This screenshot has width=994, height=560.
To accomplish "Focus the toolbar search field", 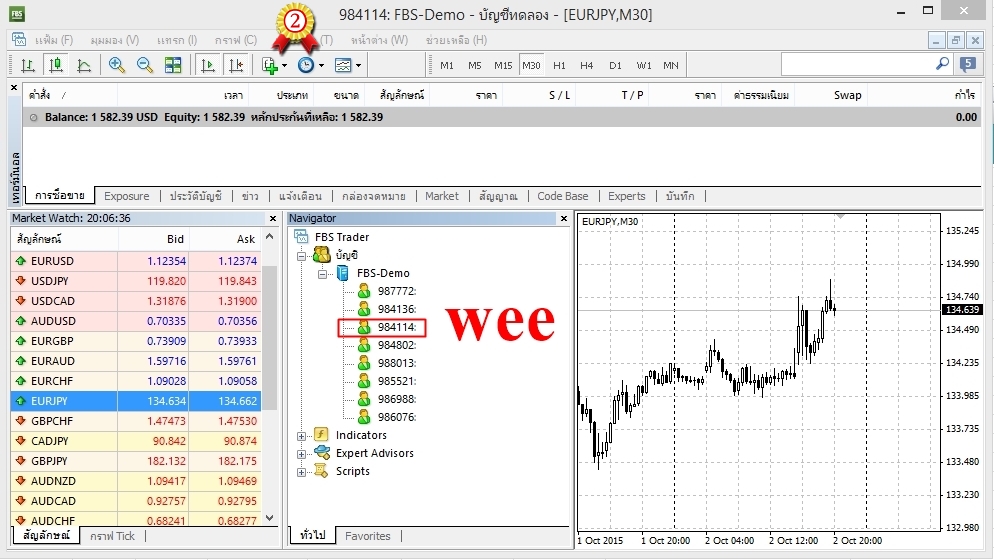I will click(x=858, y=64).
